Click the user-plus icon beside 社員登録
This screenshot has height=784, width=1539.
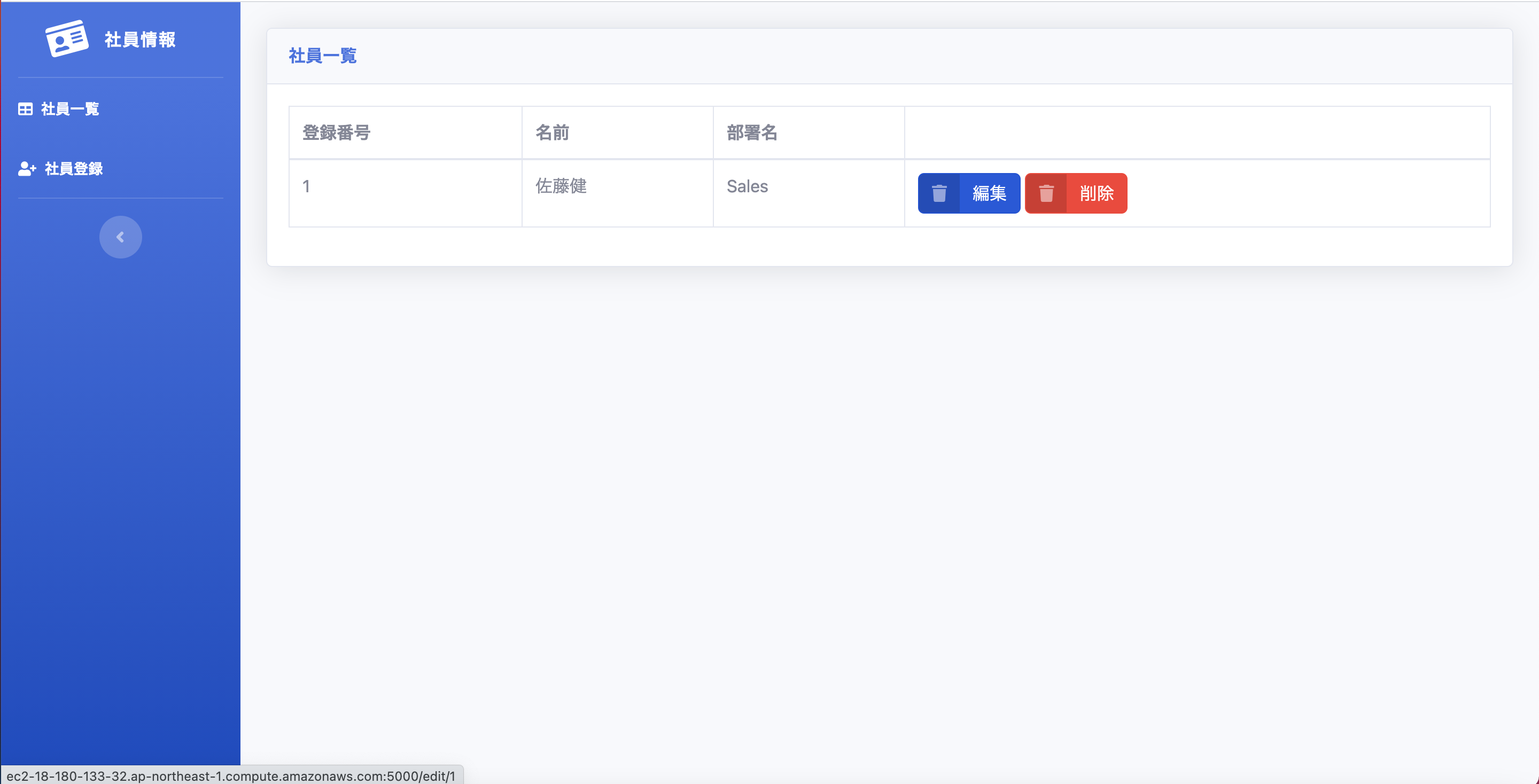pyautogui.click(x=25, y=169)
